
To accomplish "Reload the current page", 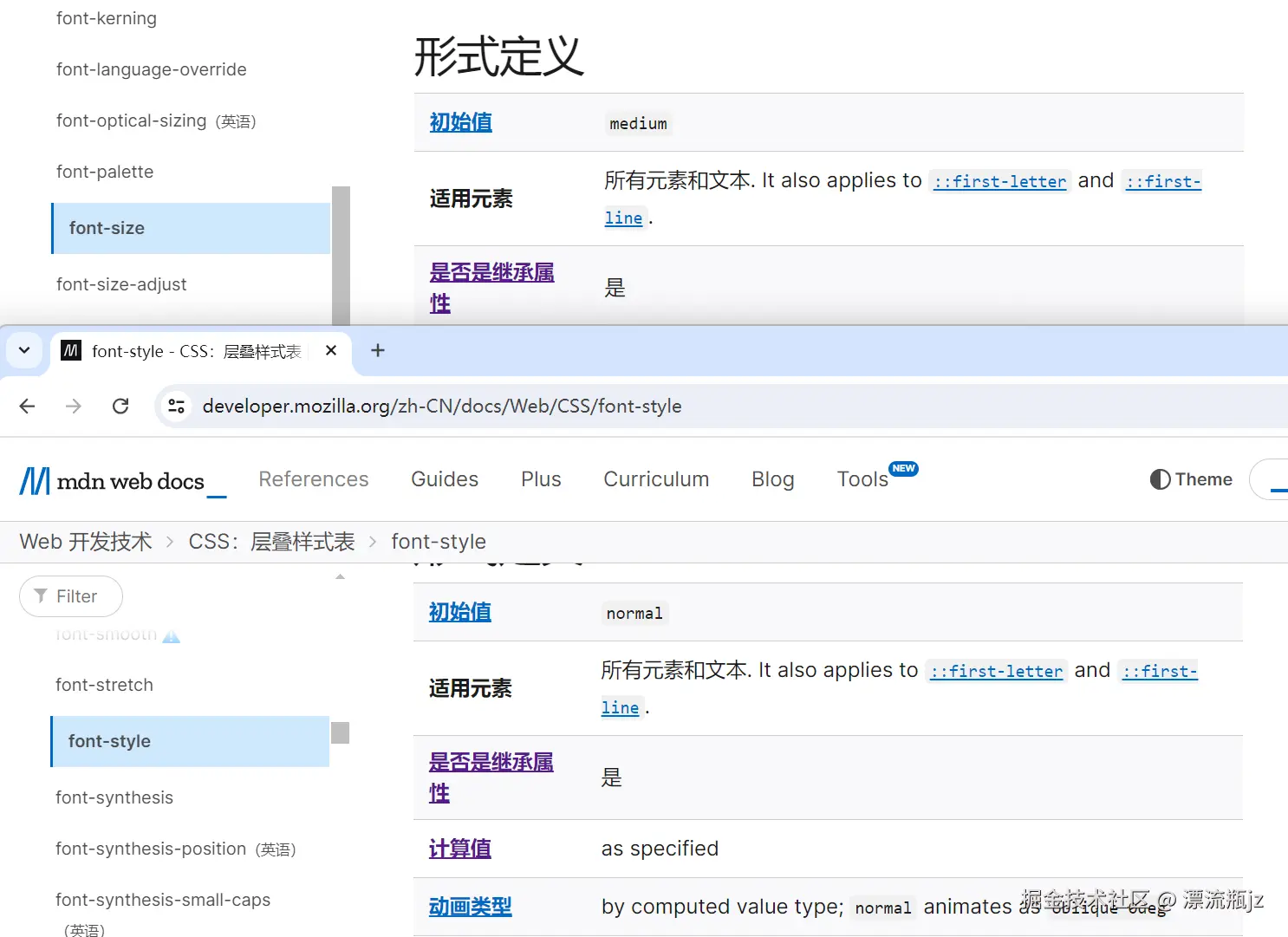I will click(120, 406).
